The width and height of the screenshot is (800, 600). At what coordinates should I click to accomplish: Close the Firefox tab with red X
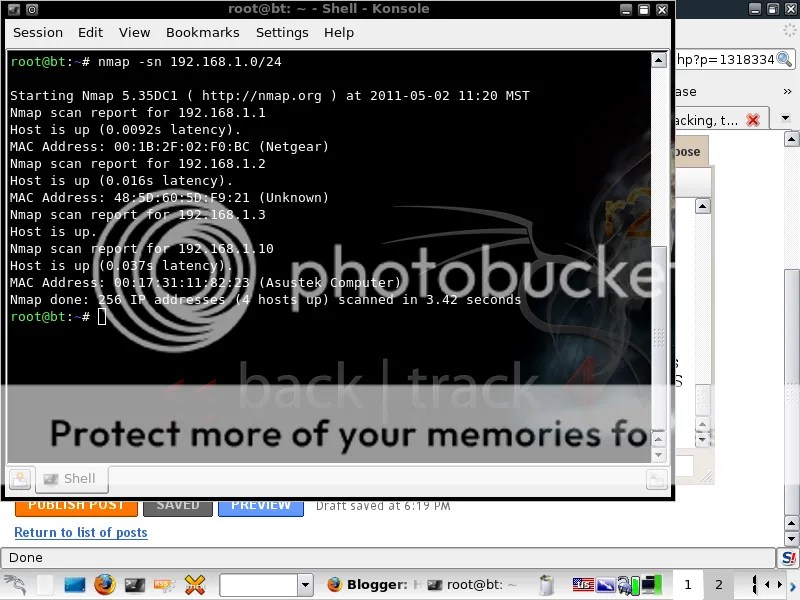point(753,120)
